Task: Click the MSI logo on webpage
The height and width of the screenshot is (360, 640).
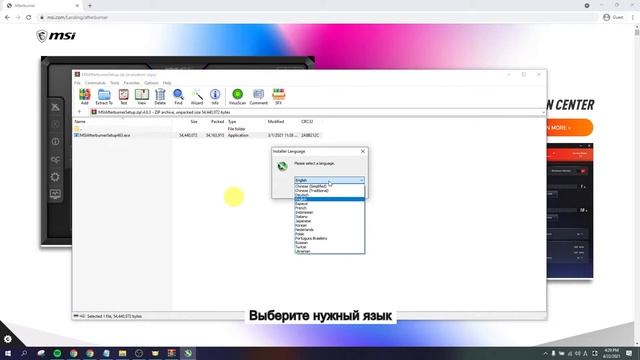Action: point(56,36)
